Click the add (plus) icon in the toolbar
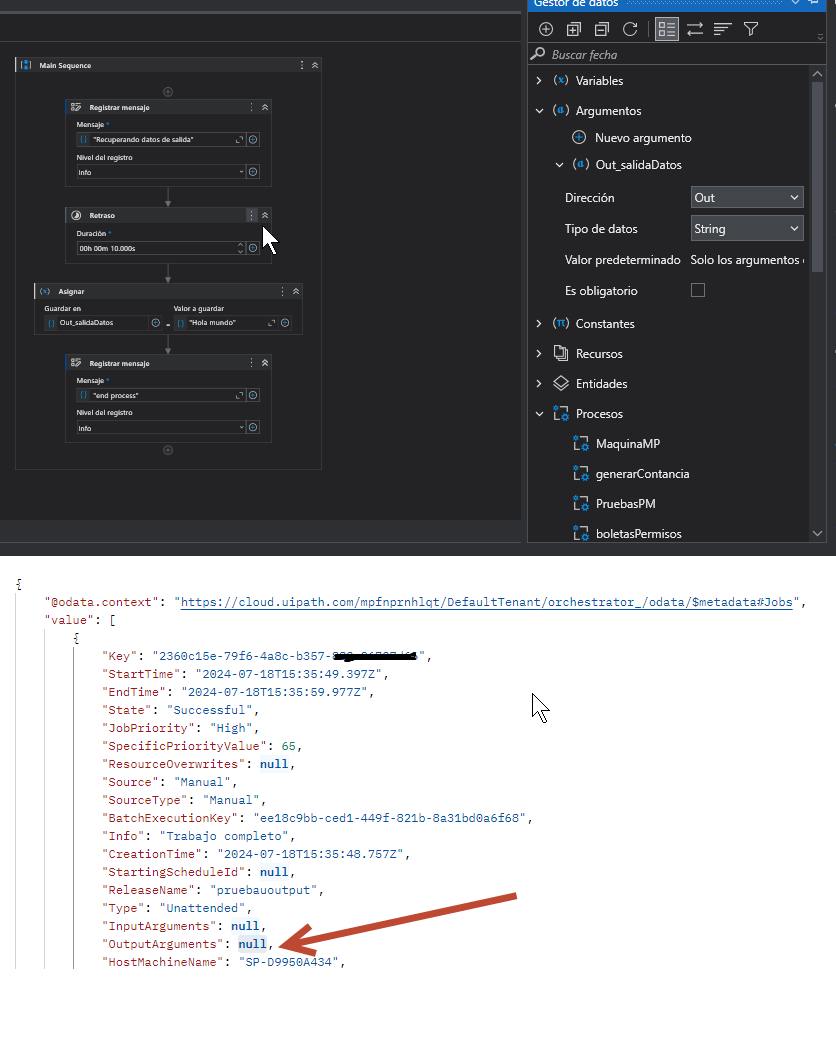This screenshot has width=836, height=1044. click(545, 29)
